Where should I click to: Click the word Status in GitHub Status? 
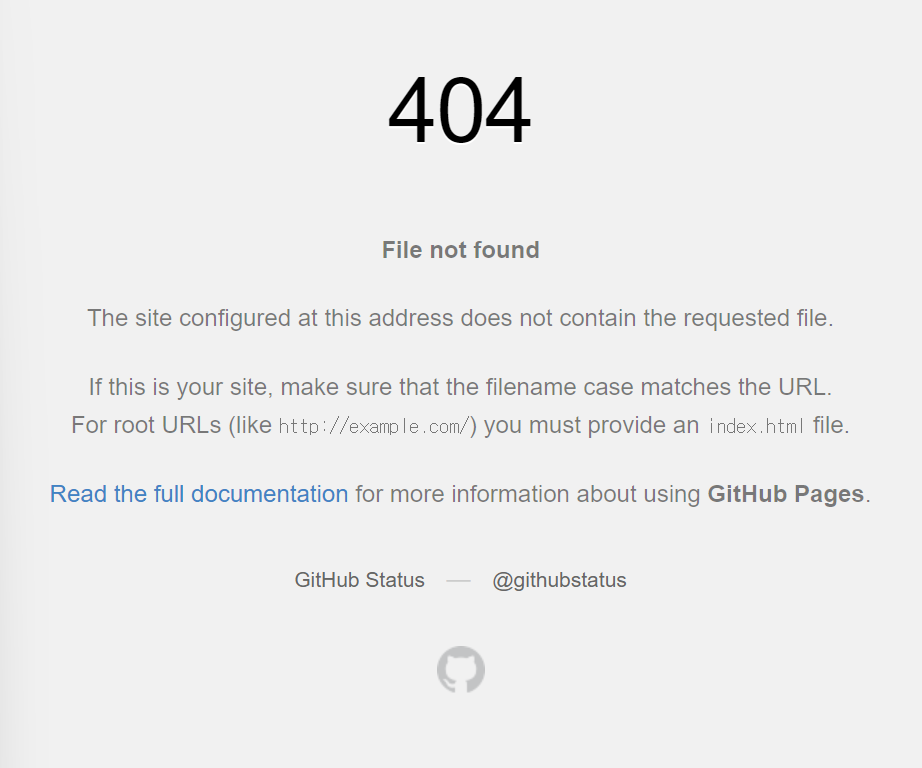point(395,580)
